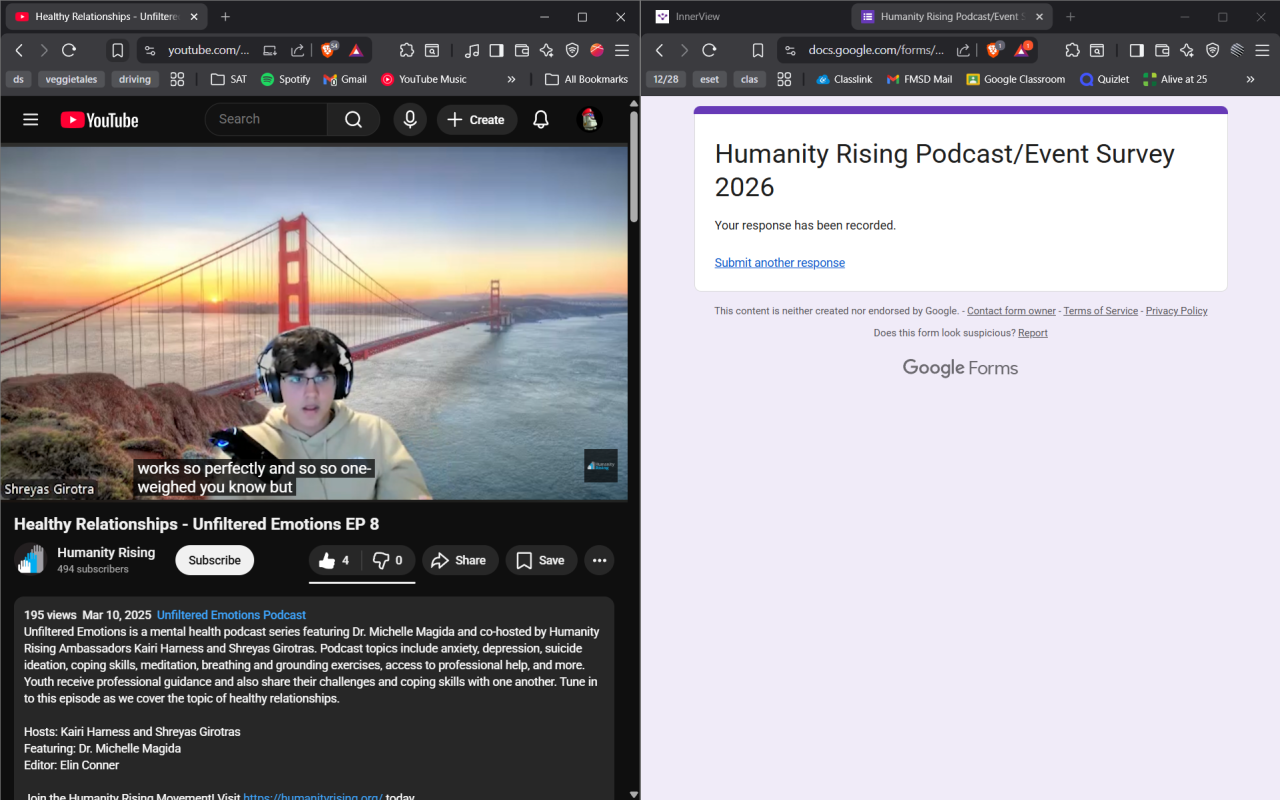Like the Healthy Relationships video
The image size is (1280, 800).
tap(335, 561)
